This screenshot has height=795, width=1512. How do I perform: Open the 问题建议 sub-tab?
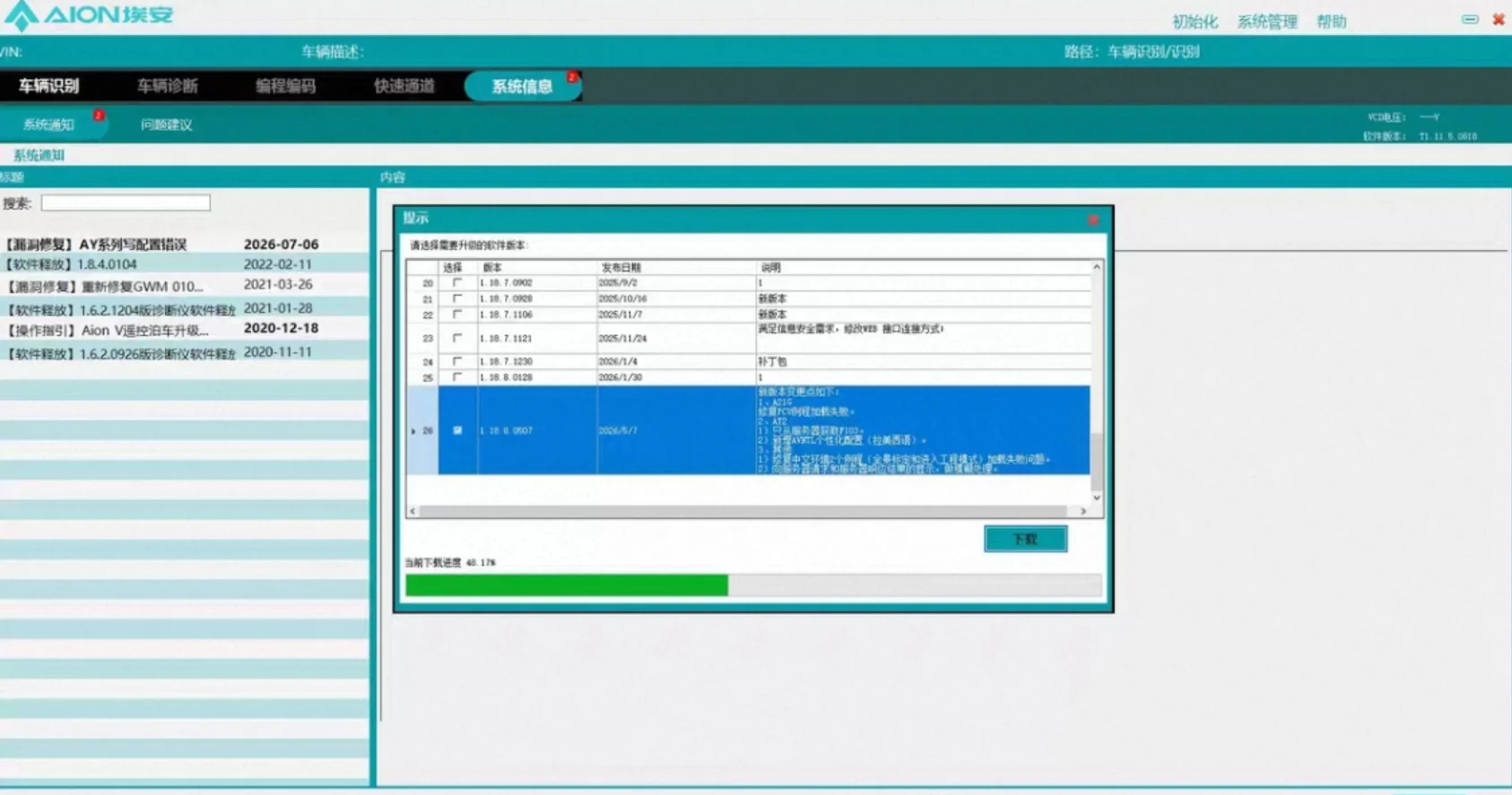[166, 125]
